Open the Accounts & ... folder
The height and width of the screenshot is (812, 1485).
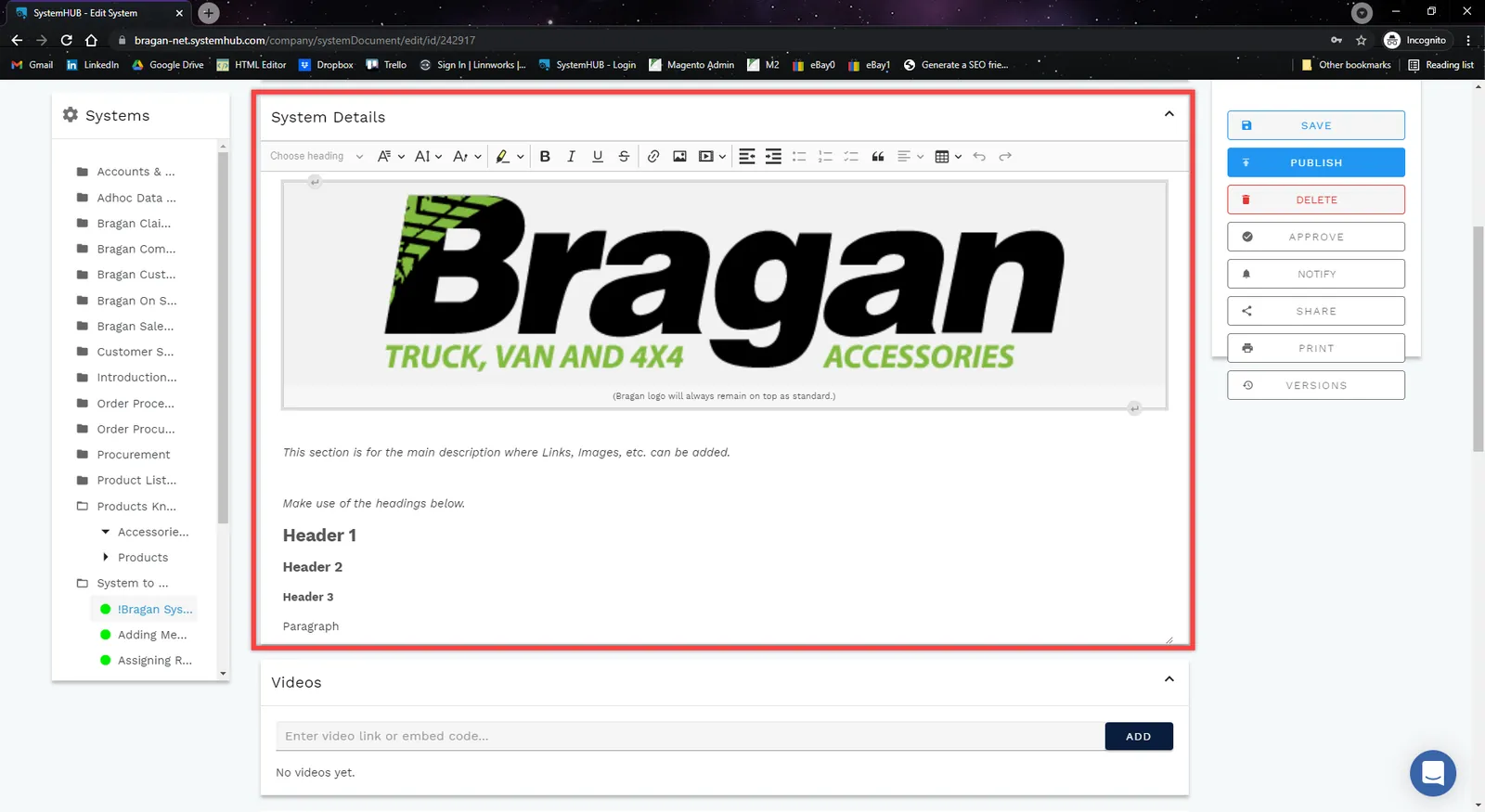click(x=125, y=172)
